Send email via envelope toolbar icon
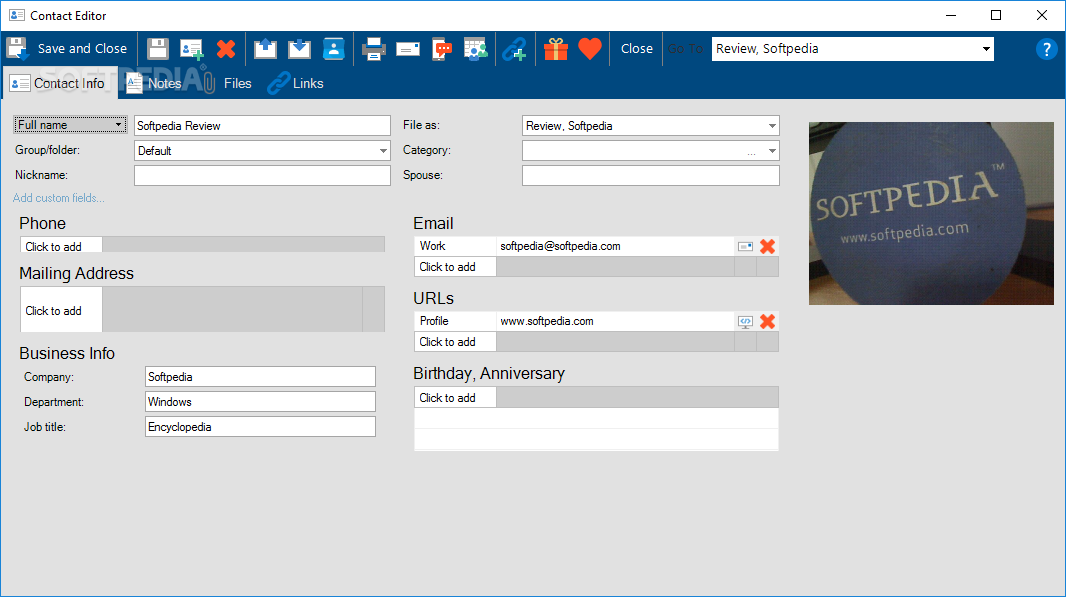This screenshot has width=1066, height=597. 408,49
